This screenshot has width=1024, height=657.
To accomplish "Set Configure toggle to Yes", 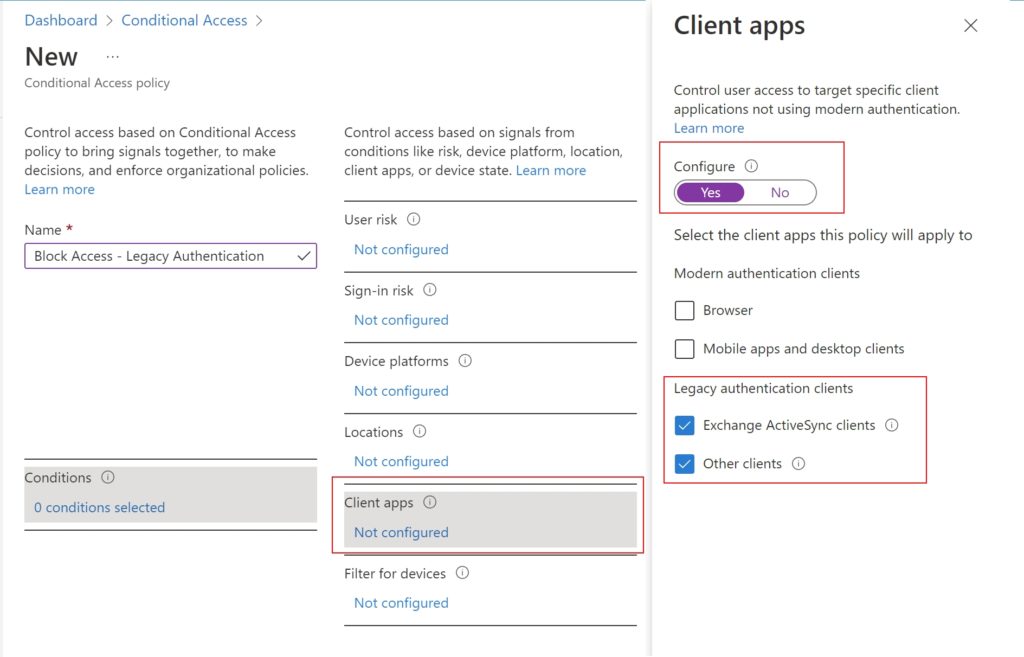I will coord(711,193).
